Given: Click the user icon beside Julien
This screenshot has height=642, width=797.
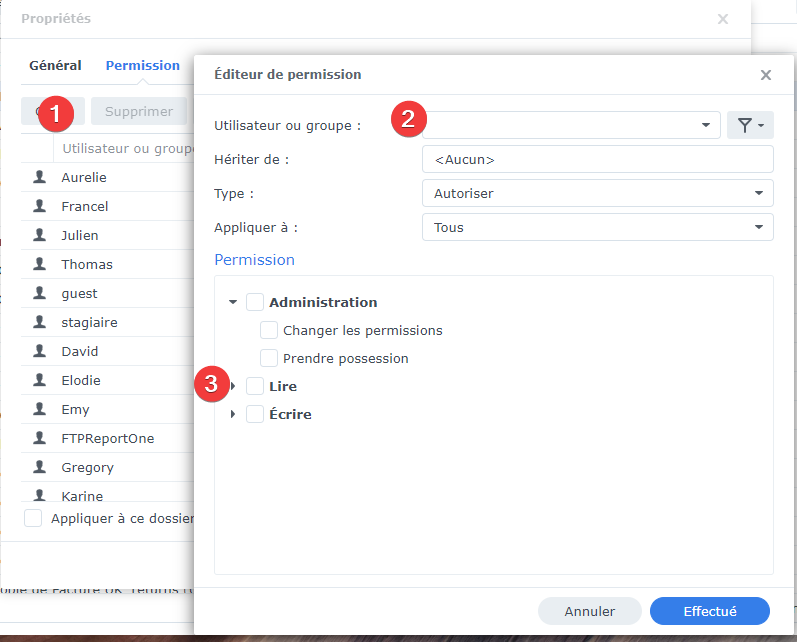Looking at the screenshot, I should pyautogui.click(x=40, y=235).
